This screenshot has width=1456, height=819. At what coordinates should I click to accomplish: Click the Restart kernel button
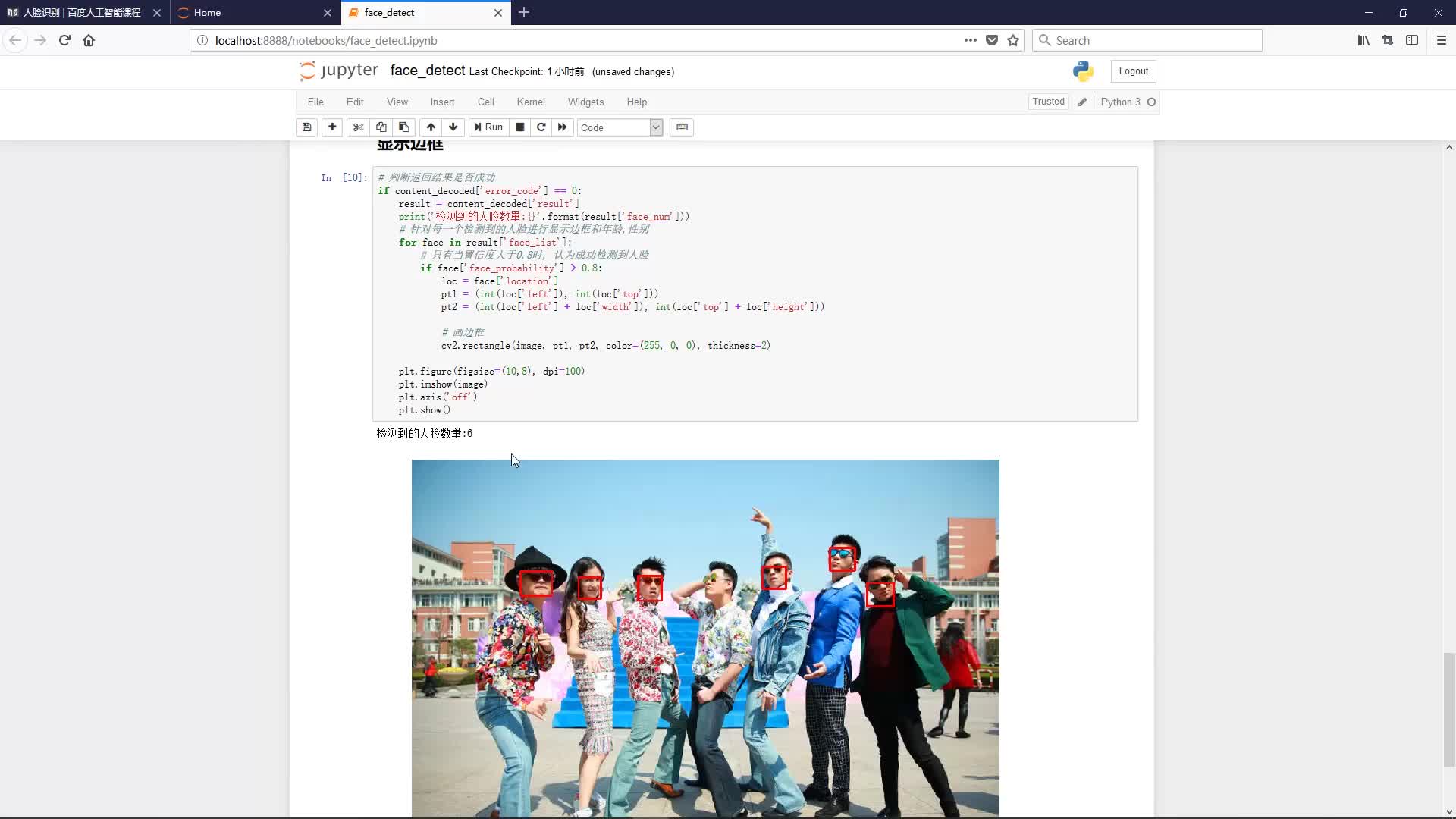click(541, 127)
